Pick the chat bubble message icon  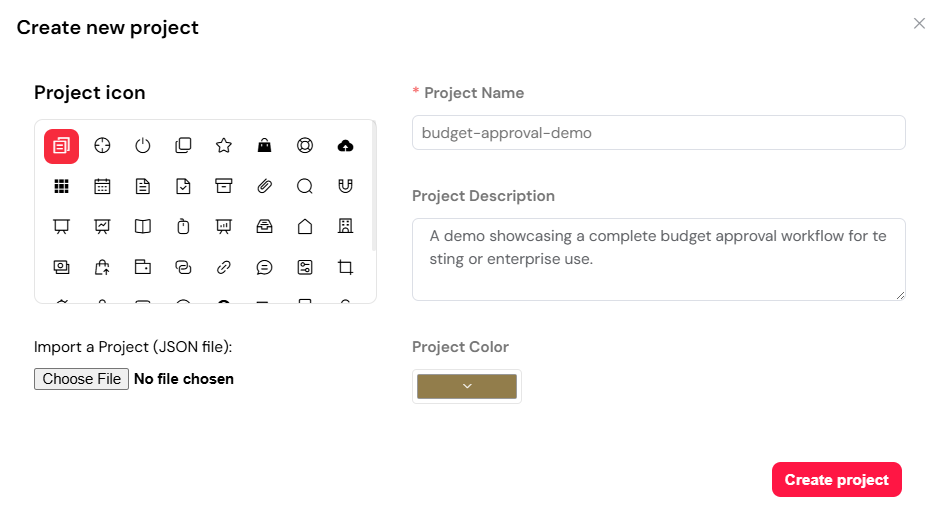264,267
